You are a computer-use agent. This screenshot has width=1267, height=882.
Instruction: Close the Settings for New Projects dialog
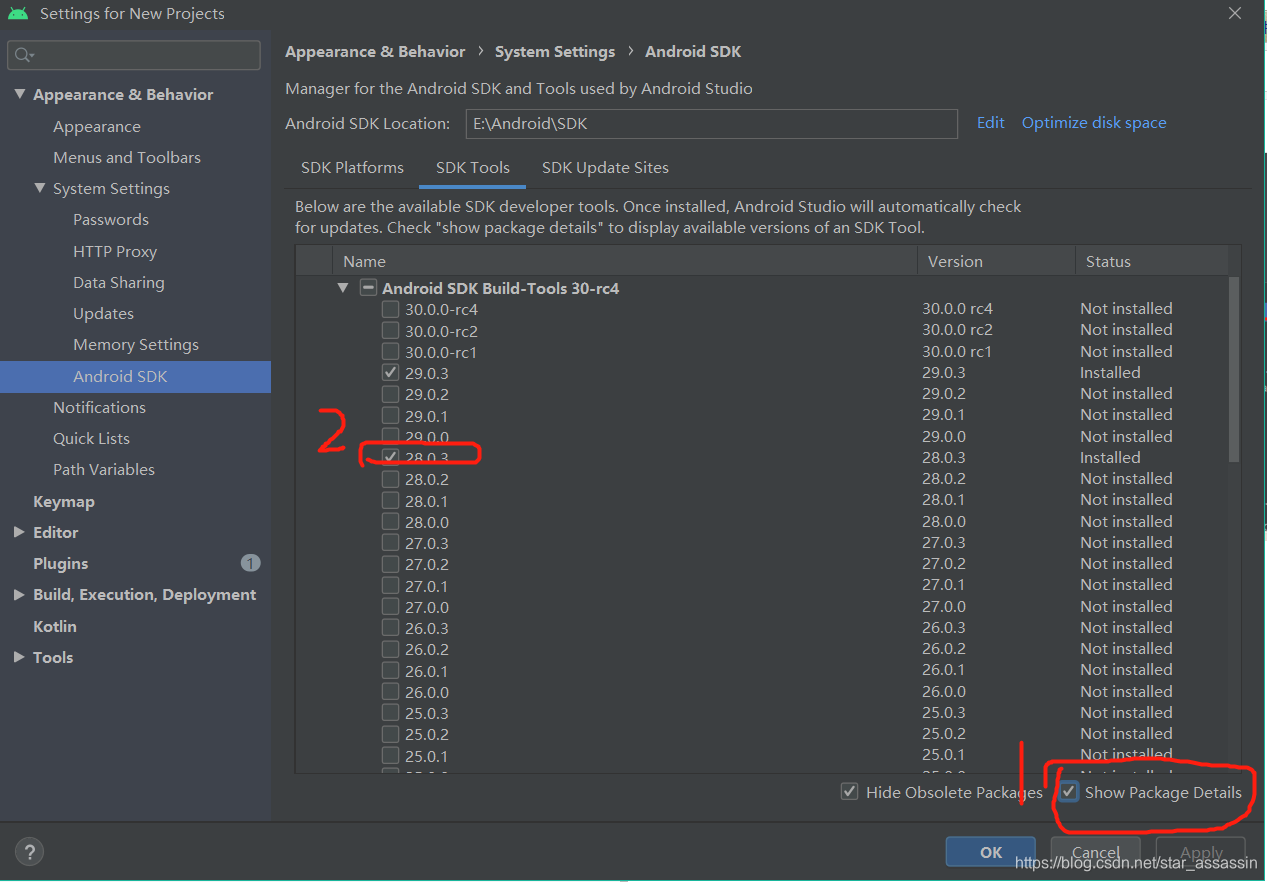click(1235, 14)
